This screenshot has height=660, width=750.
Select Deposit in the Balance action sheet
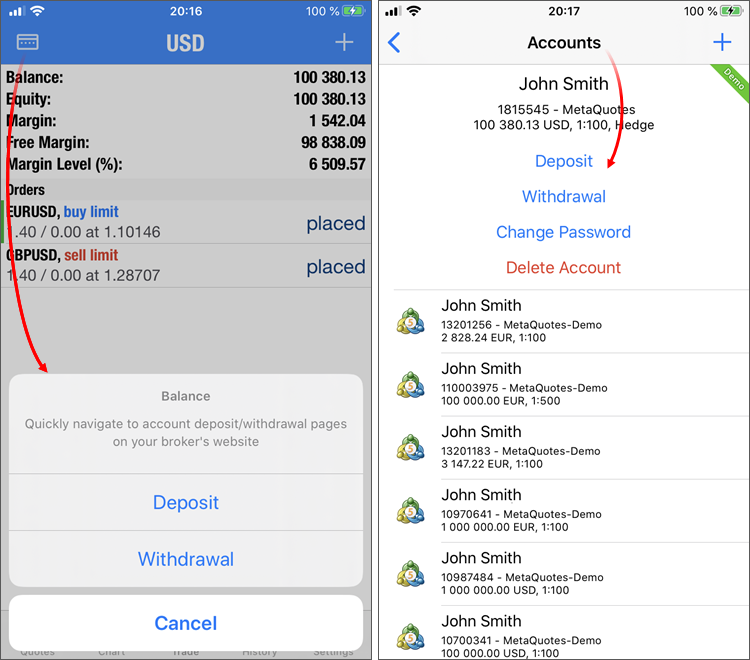pyautogui.click(x=186, y=502)
